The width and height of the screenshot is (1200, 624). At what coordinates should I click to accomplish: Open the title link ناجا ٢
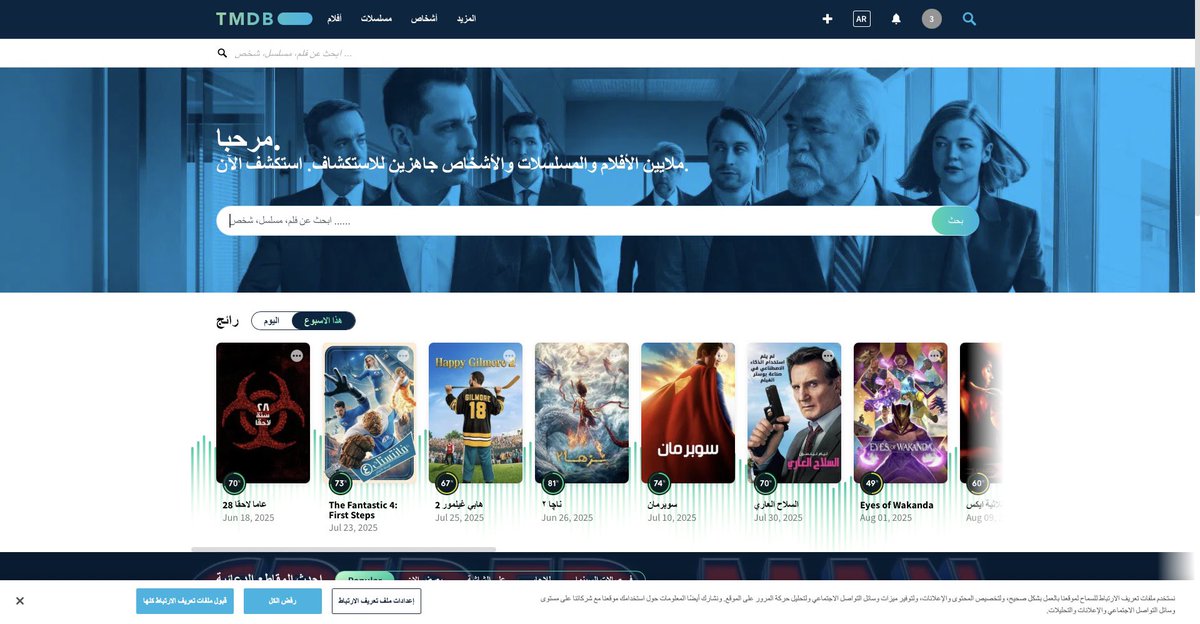click(x=550, y=505)
